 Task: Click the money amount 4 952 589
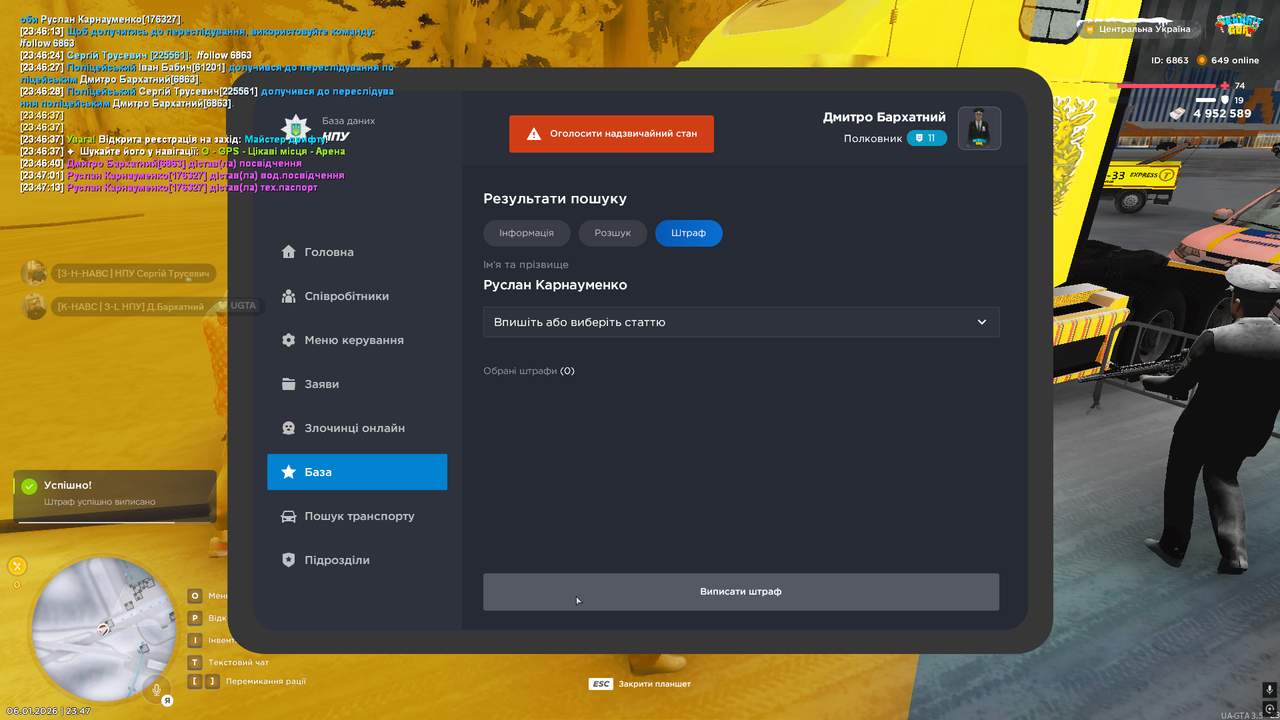coord(1221,114)
